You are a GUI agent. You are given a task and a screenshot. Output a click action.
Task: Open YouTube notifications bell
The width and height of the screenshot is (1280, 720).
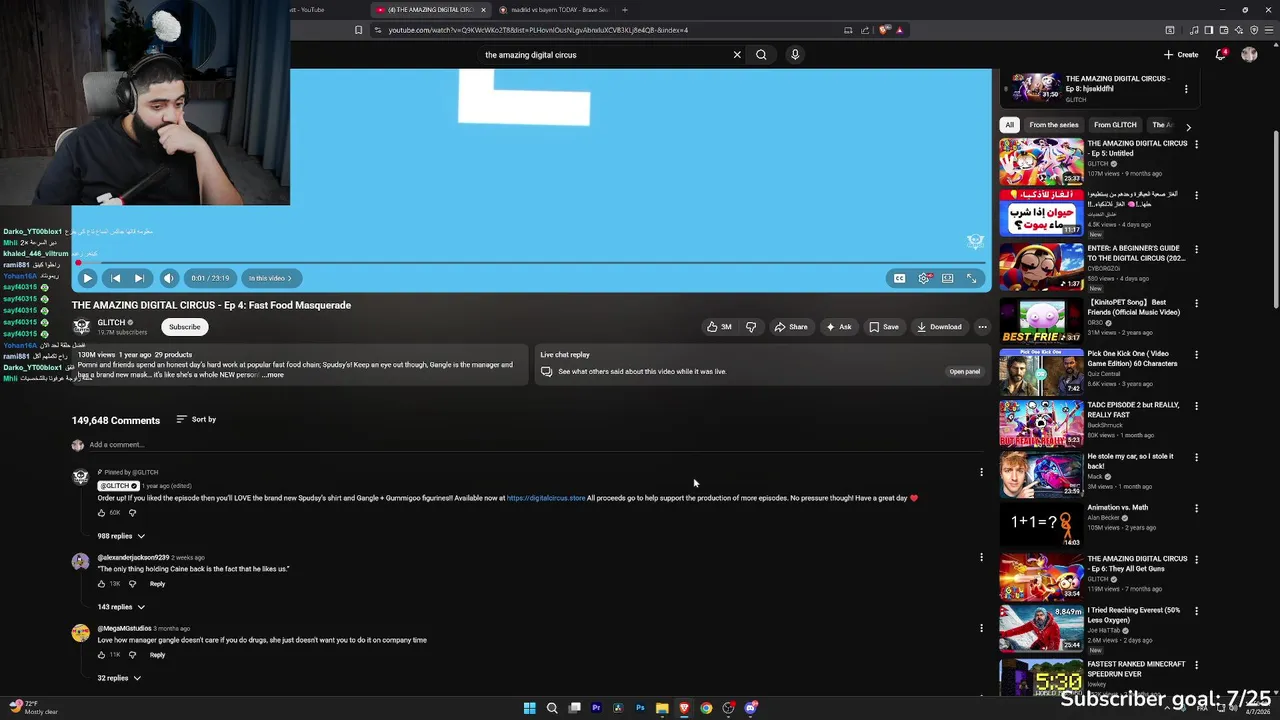point(1221,55)
